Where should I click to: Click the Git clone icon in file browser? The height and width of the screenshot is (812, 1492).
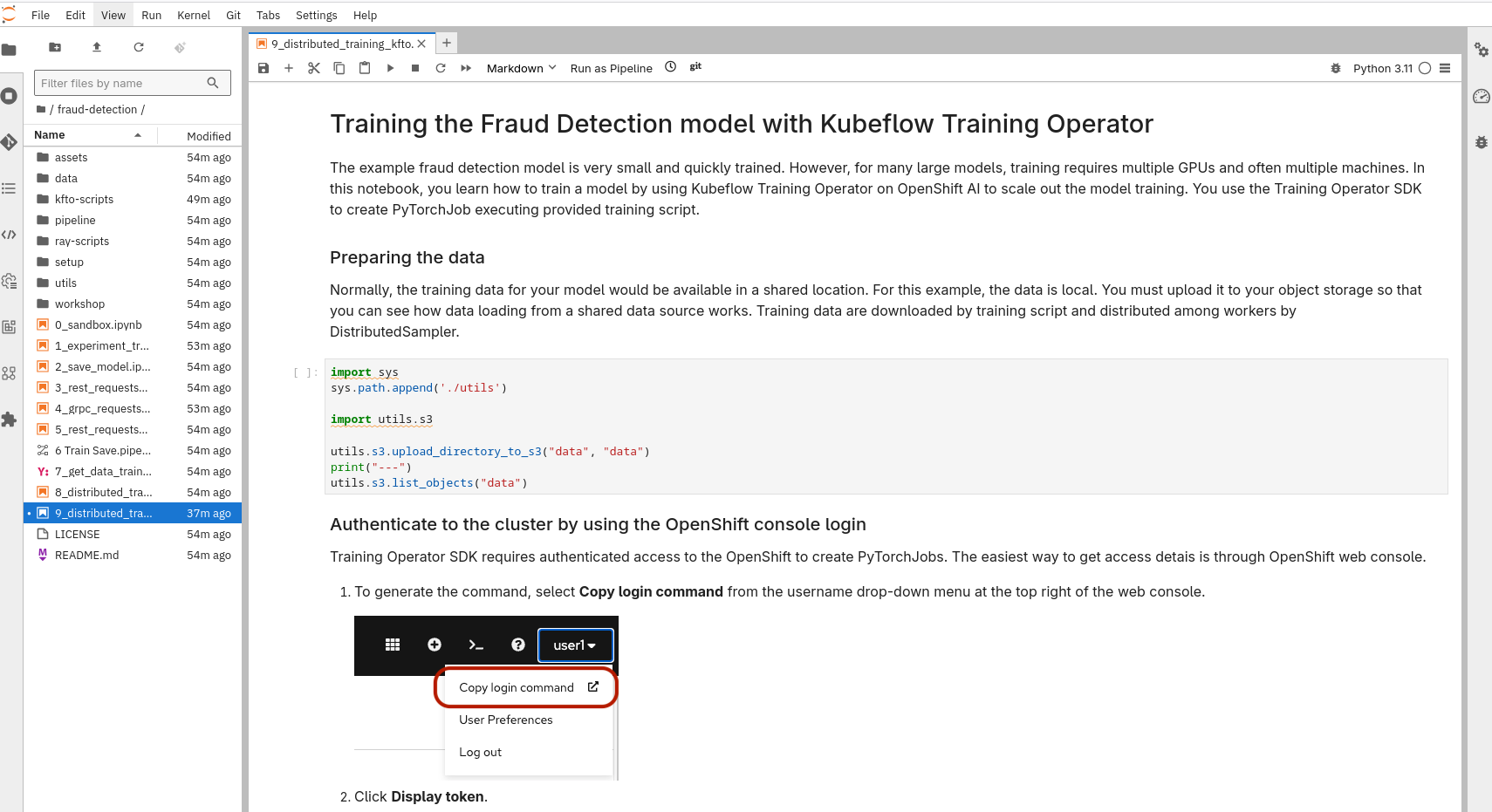pos(180,47)
